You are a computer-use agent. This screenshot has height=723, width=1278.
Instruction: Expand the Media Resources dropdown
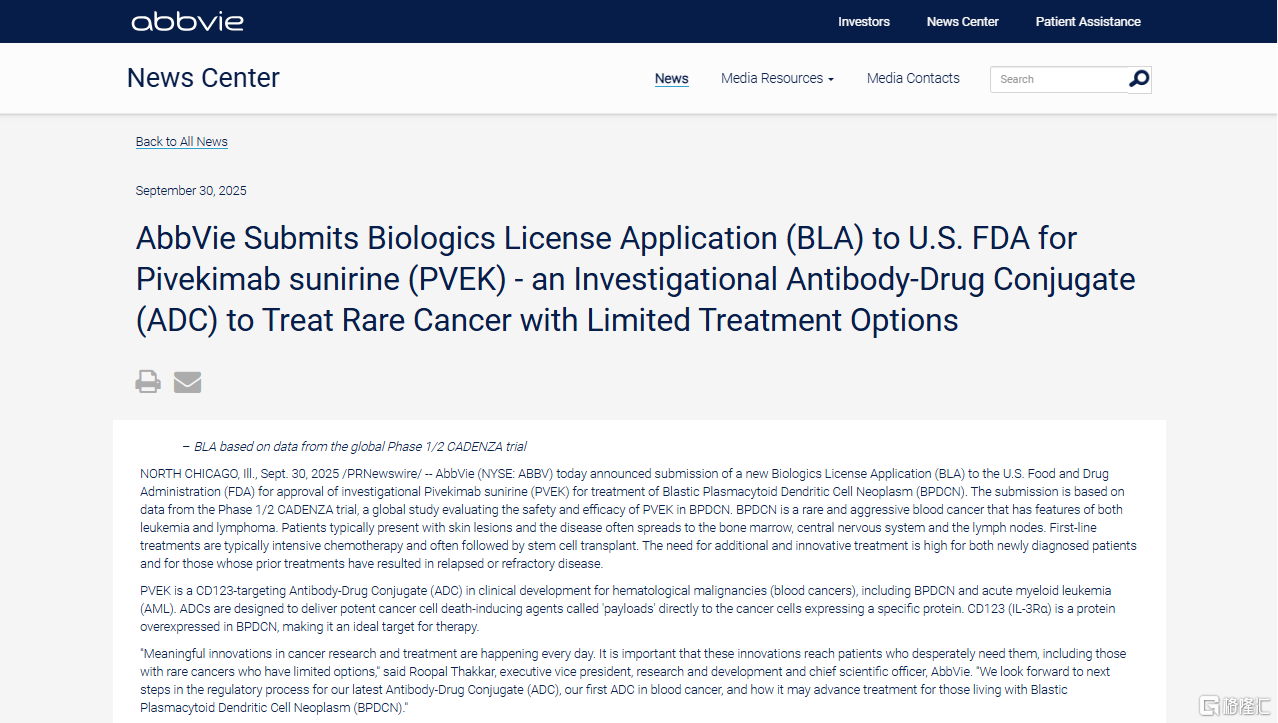777,78
